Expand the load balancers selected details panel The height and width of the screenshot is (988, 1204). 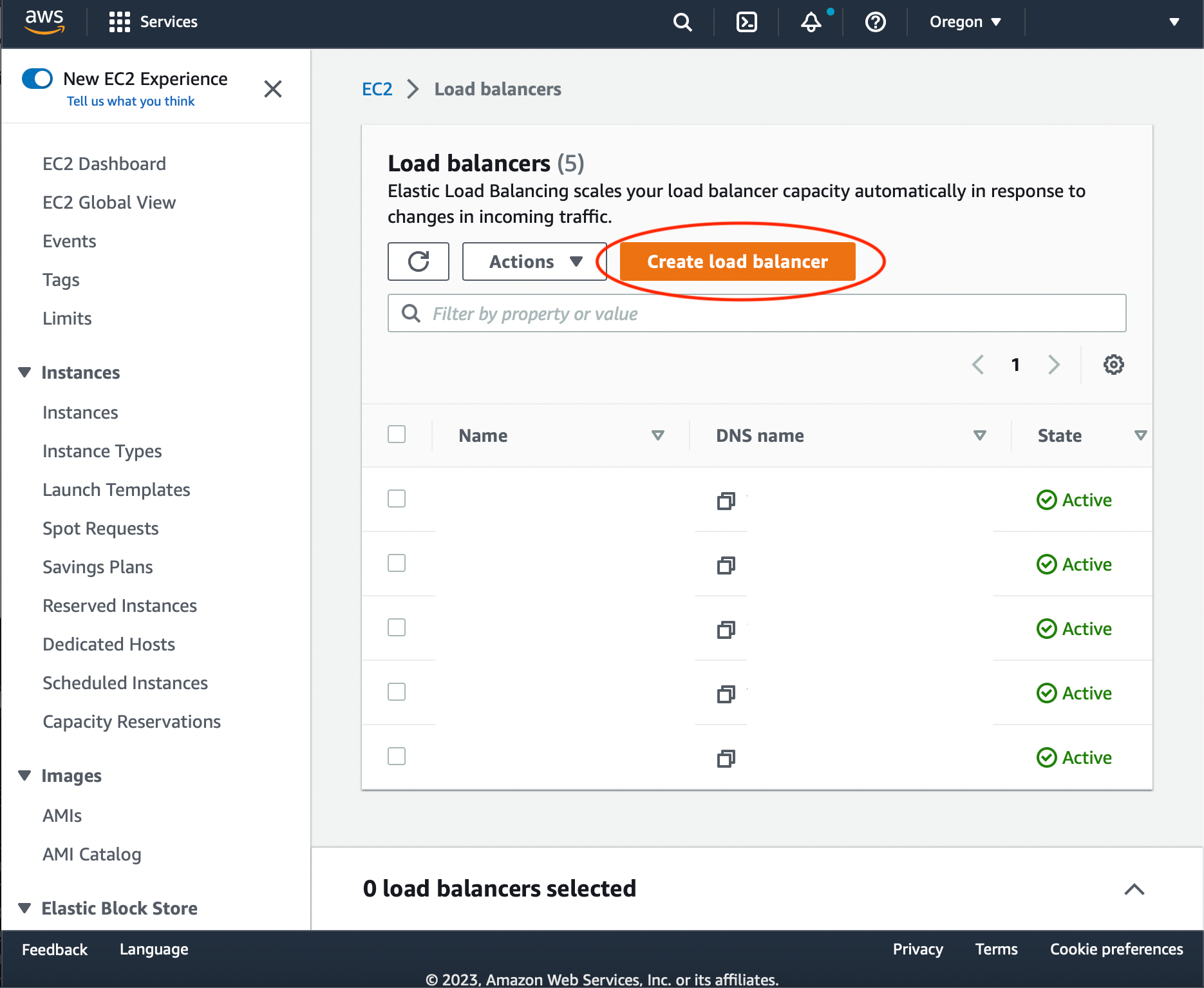pos(1134,889)
